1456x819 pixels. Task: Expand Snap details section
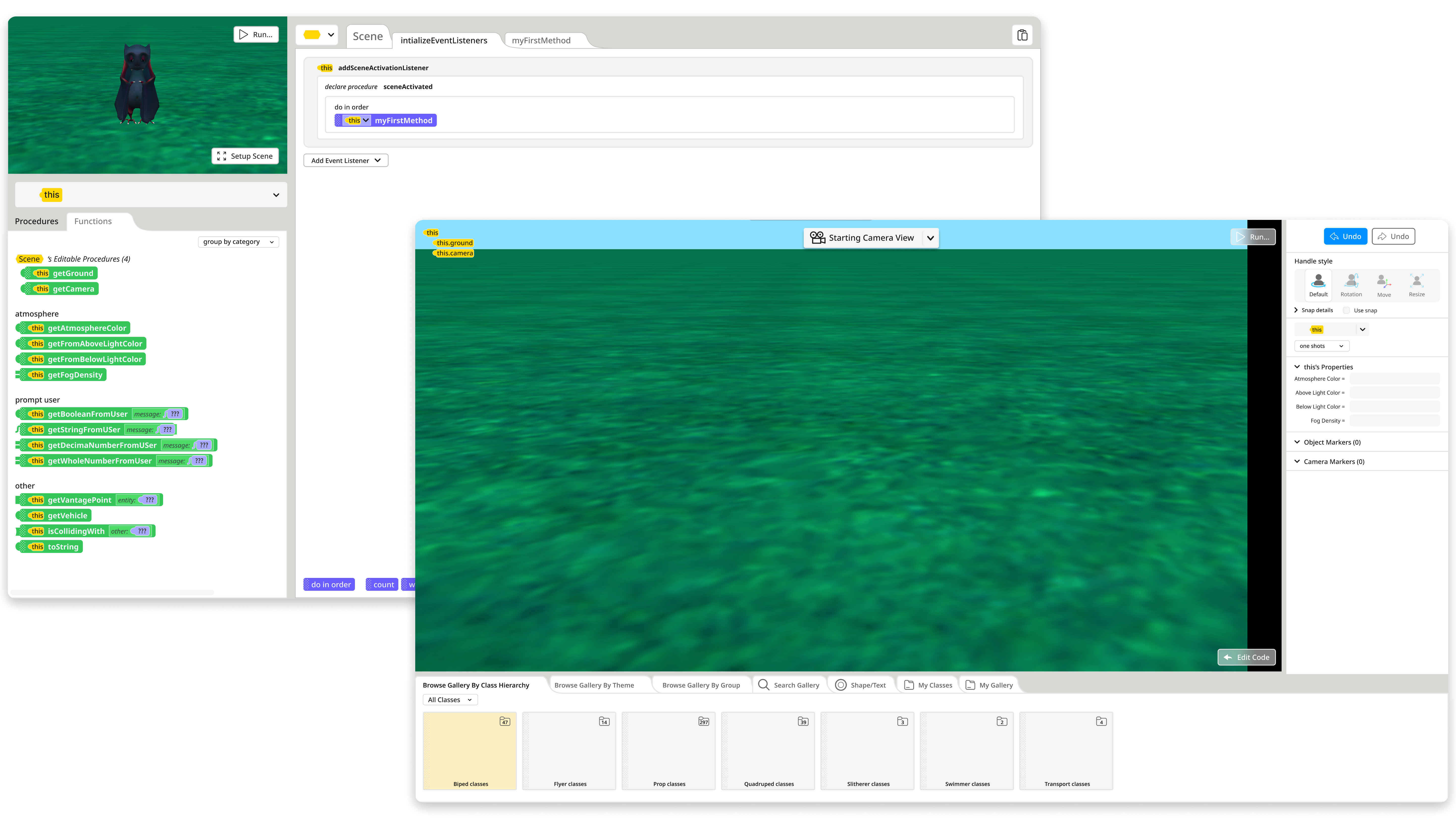[1296, 310]
